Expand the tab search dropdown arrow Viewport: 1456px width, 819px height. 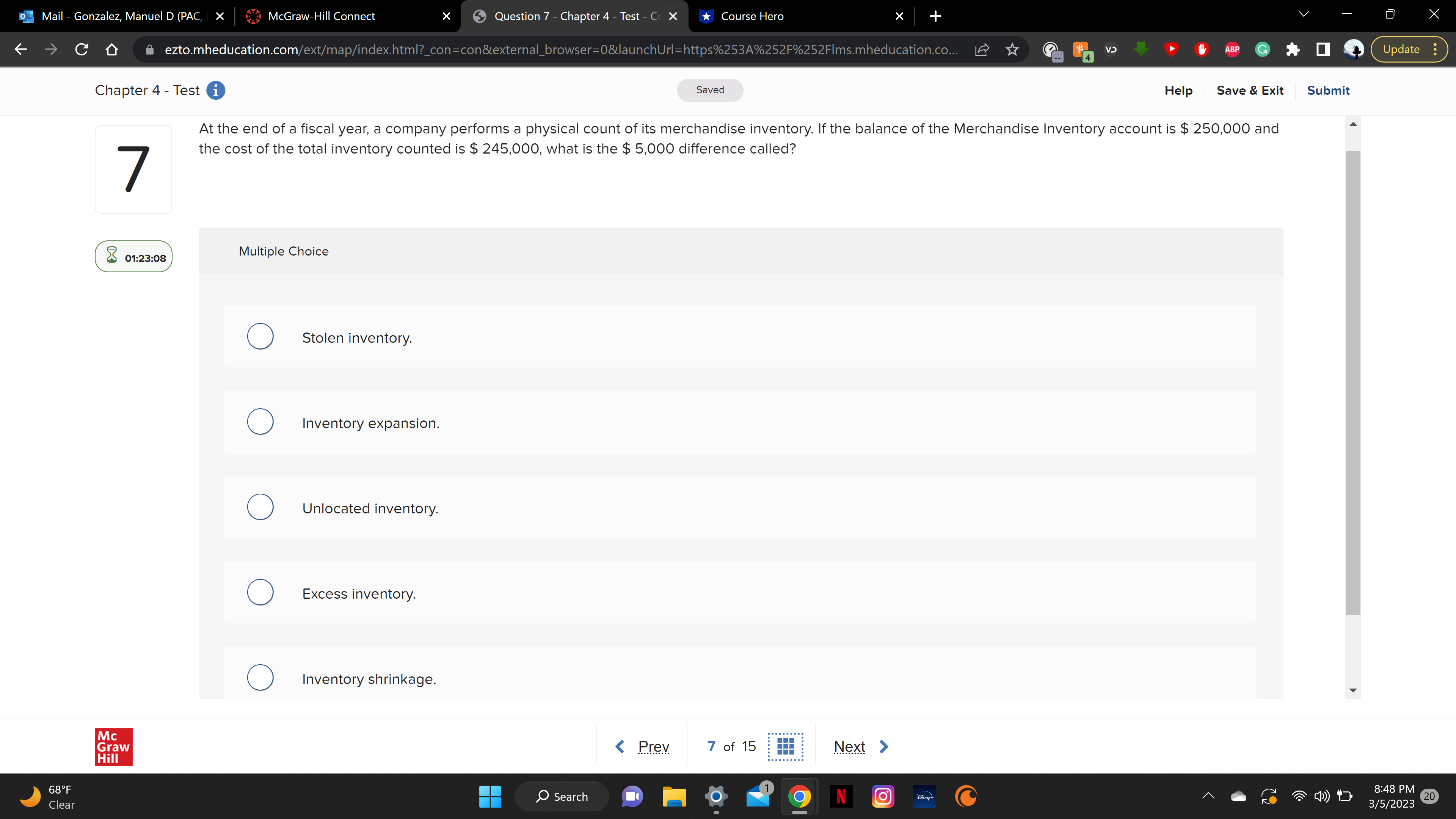[x=1303, y=14]
